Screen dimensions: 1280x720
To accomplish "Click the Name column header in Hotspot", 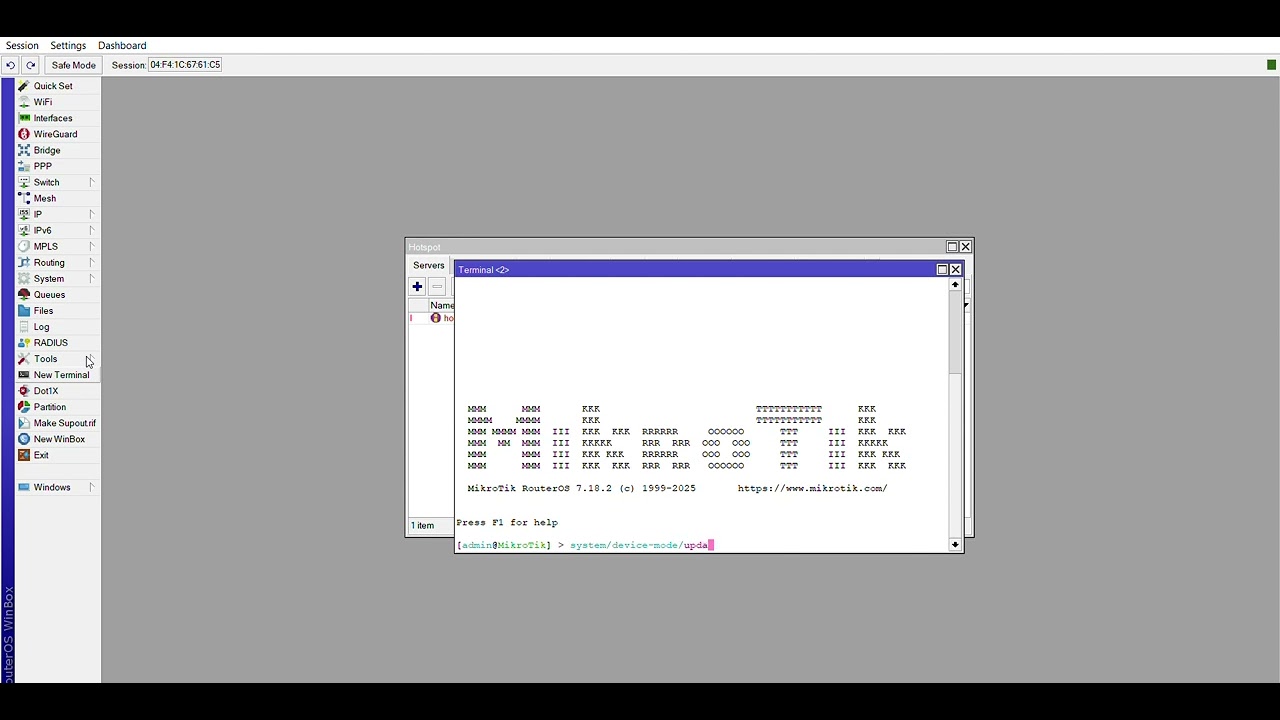I will 441,305.
